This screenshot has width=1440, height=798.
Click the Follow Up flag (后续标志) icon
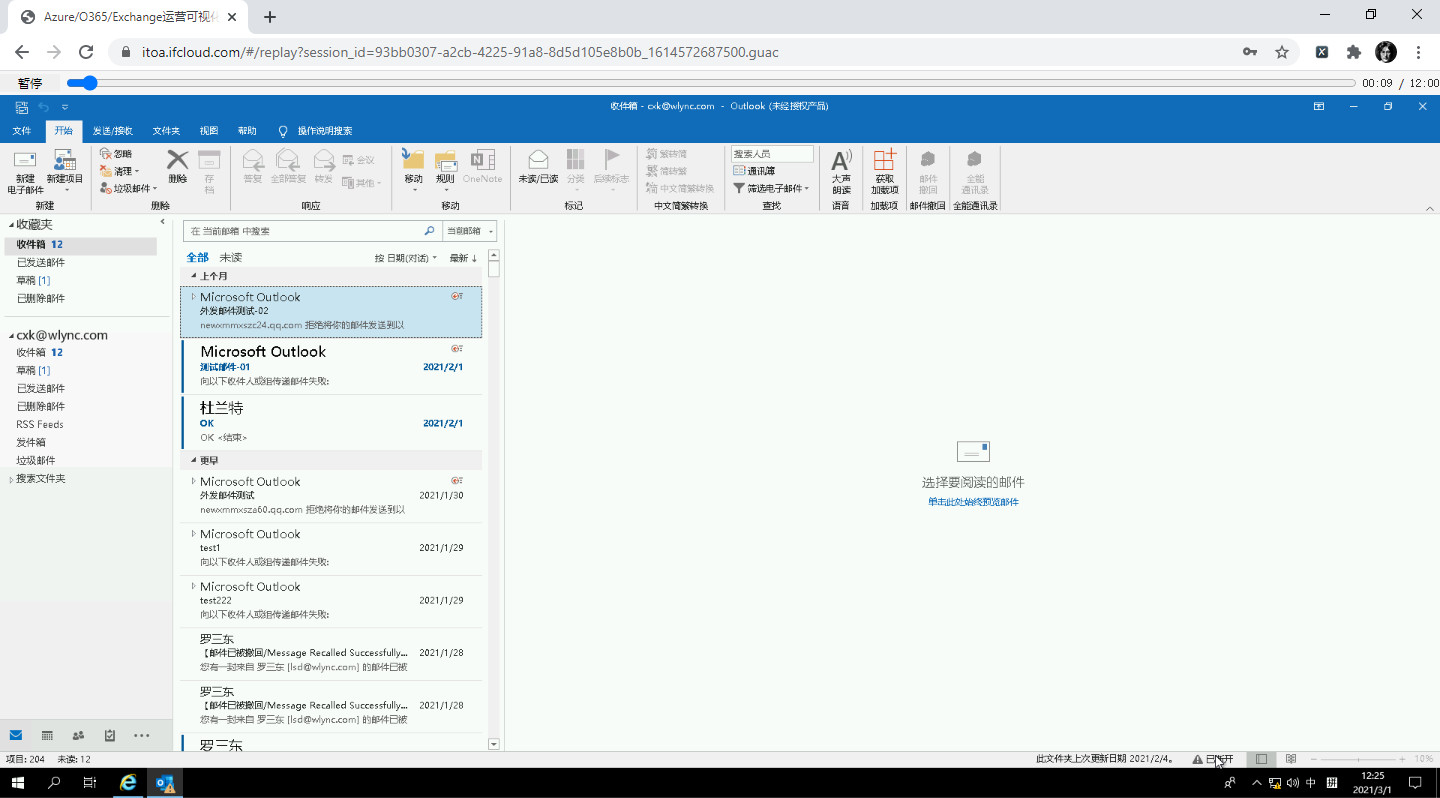tap(611, 159)
